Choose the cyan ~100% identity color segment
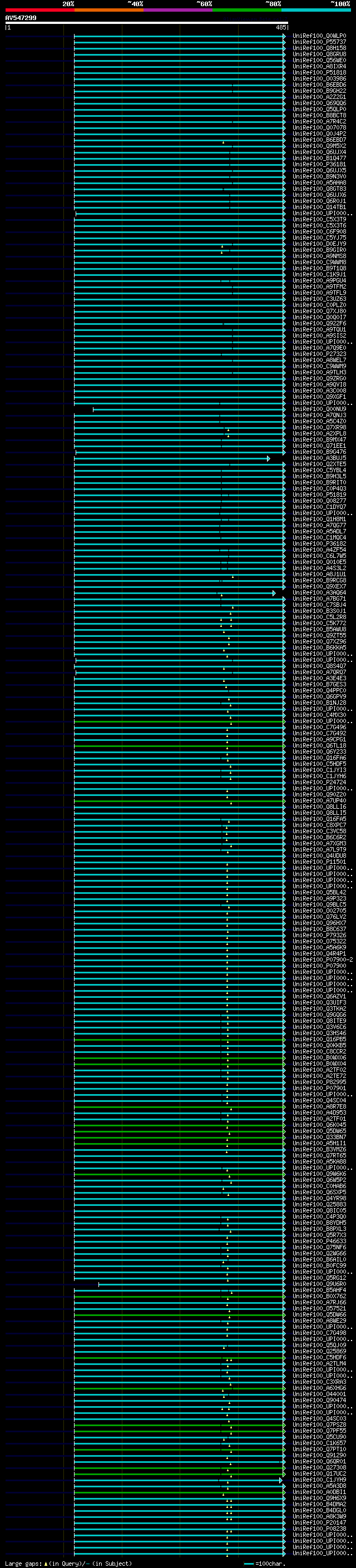This screenshot has width=356, height=1568. click(x=316, y=10)
